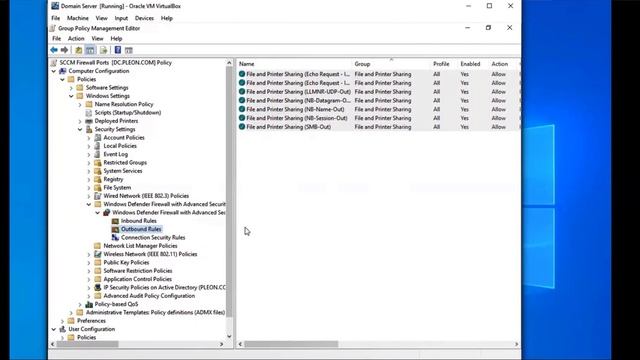Click the Up one level folder icon
The width and height of the screenshot is (640, 360).
pyautogui.click(x=78, y=50)
